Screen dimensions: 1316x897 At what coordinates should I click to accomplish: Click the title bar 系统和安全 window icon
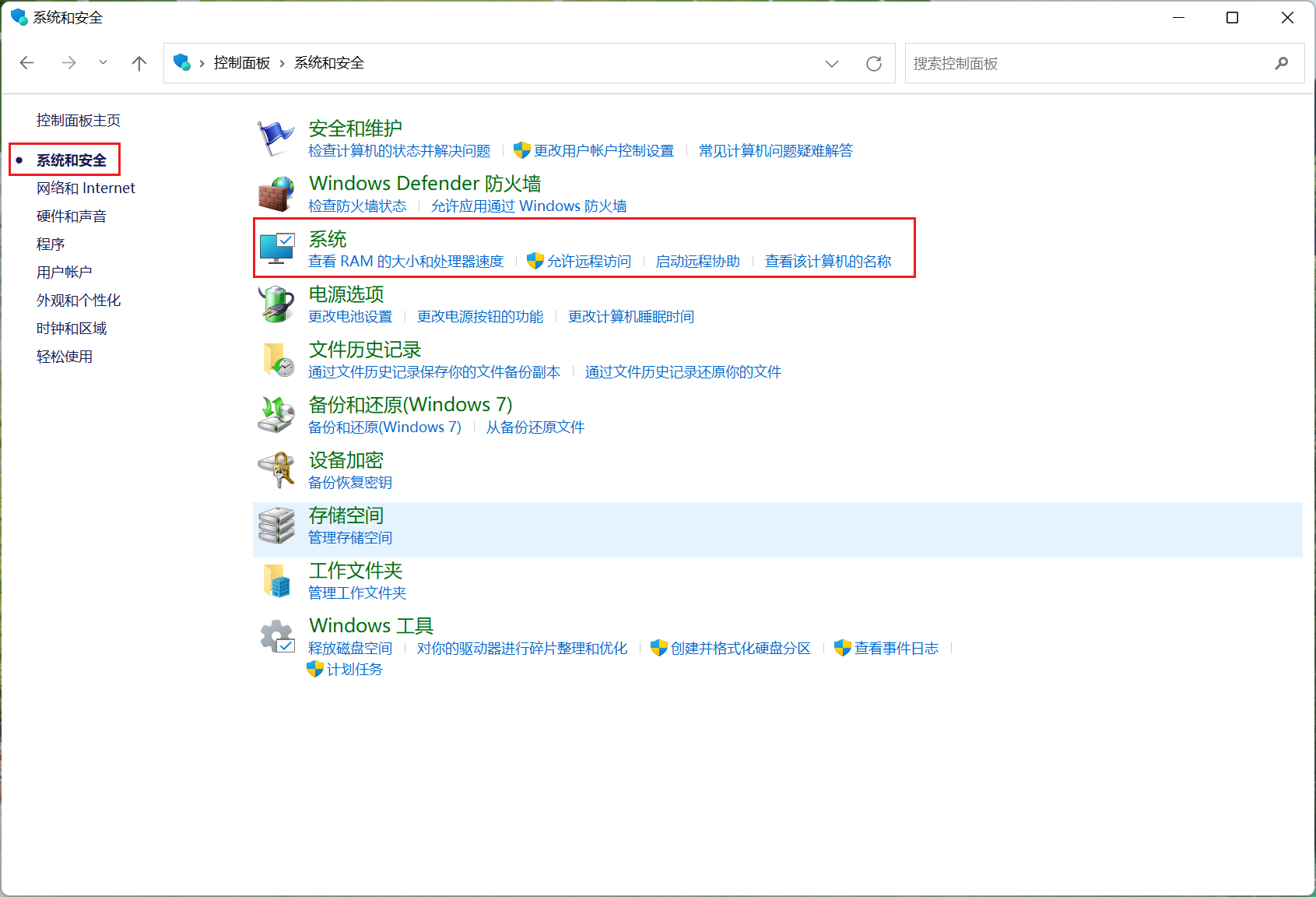pos(19,17)
